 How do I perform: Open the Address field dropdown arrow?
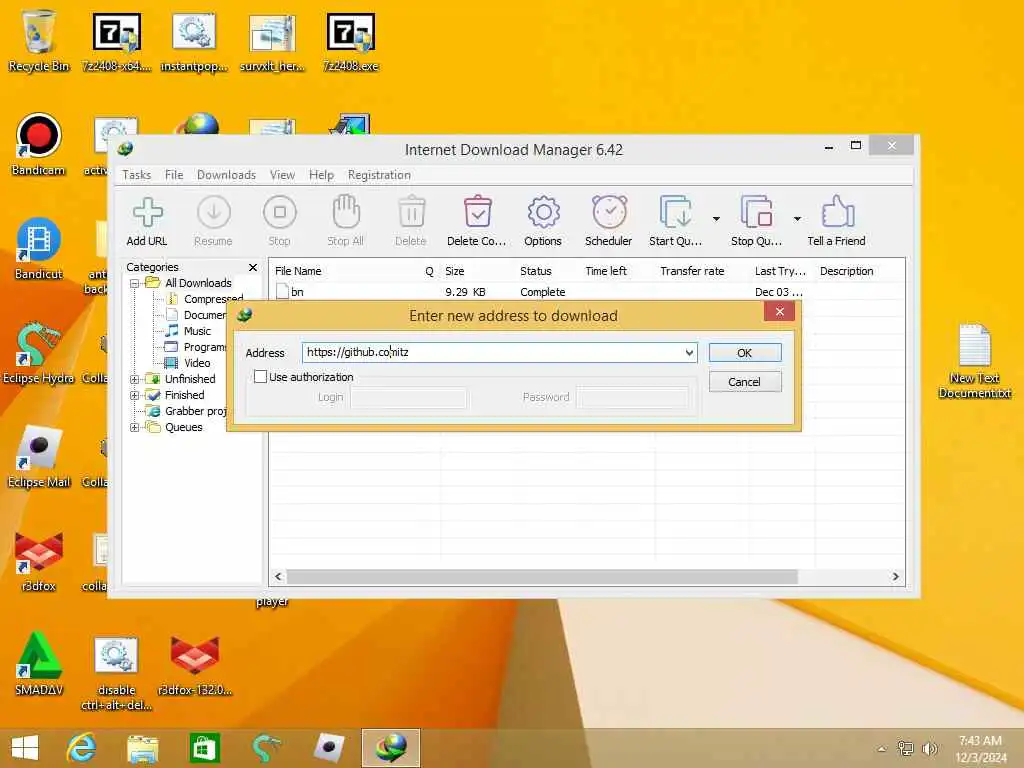[x=689, y=353]
